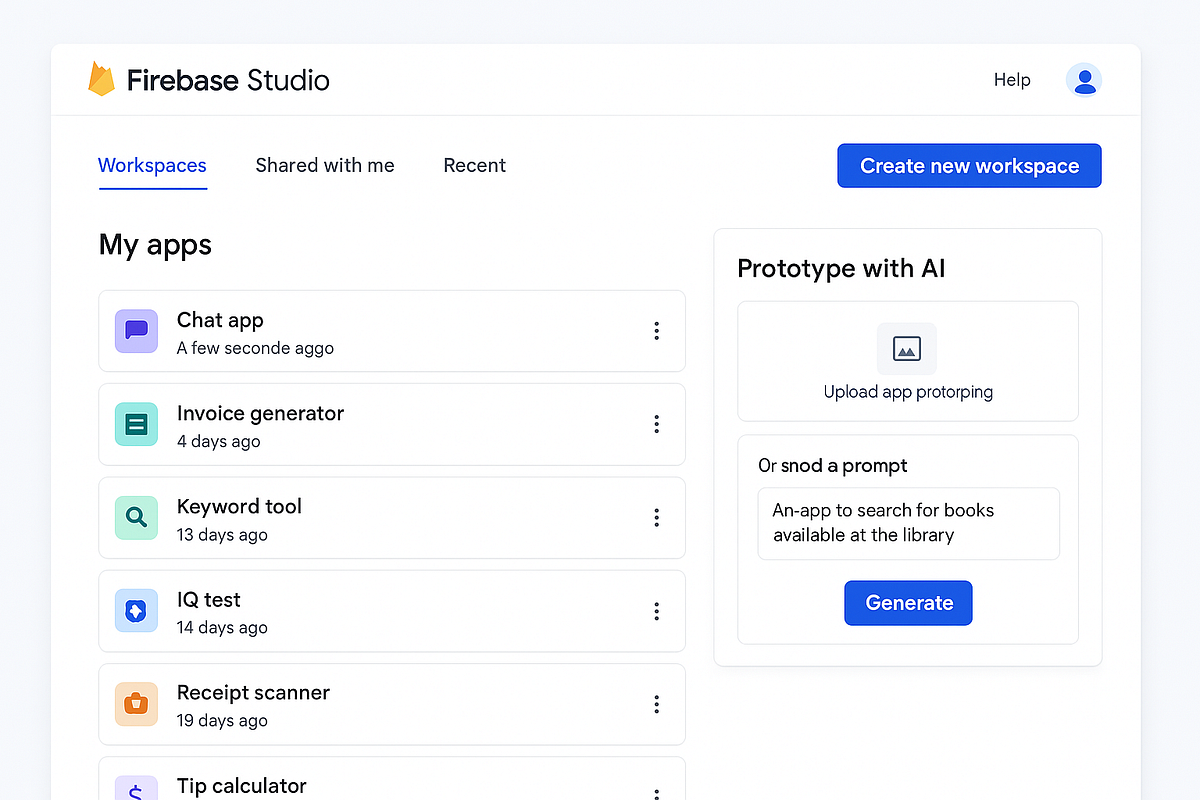Screen dimensions: 1200x800
Task: Open the Chat app speech bubble icon
Action: click(x=136, y=331)
